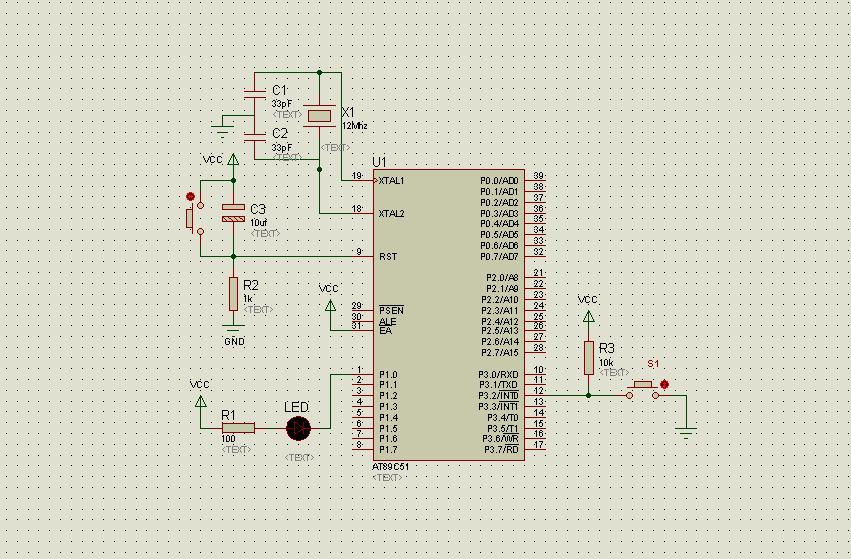Click the <TEXT> placeholder under R3
Image resolution: width=851 pixels, height=559 pixels.
(x=614, y=372)
